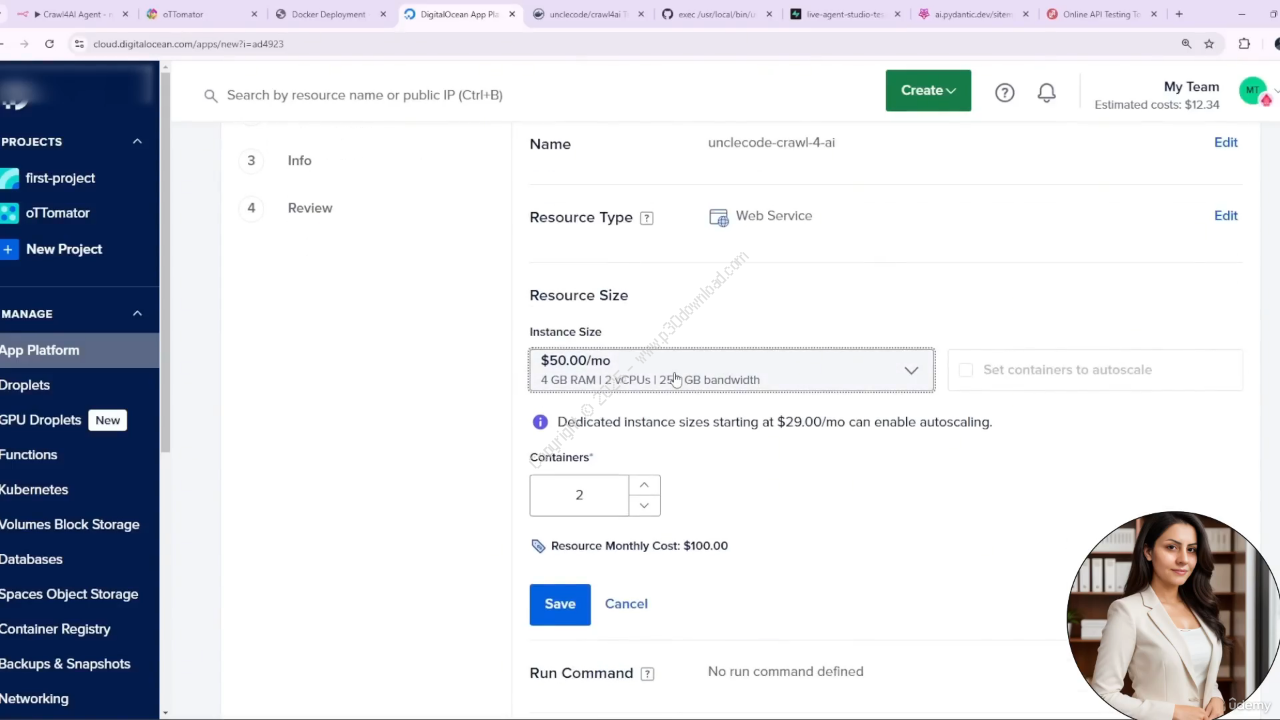Screen dimensions: 1280x720
Task: Open Volumes Block Storage in sidebar
Action: point(69,525)
